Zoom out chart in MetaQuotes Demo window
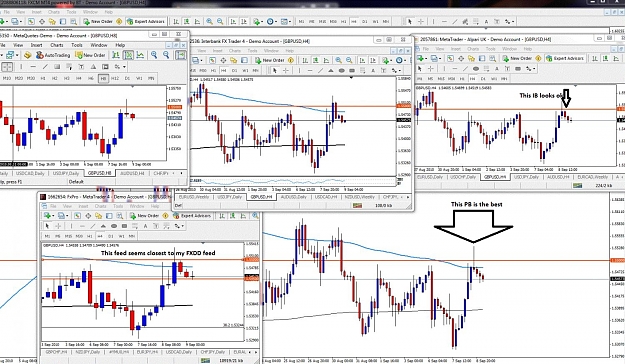The width and height of the screenshot is (625, 364). pos(166,55)
